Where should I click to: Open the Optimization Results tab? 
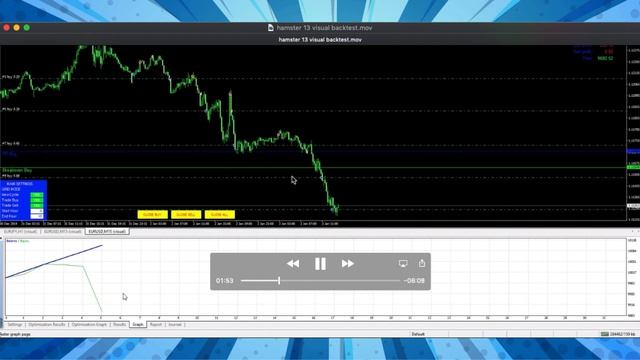(x=47, y=324)
